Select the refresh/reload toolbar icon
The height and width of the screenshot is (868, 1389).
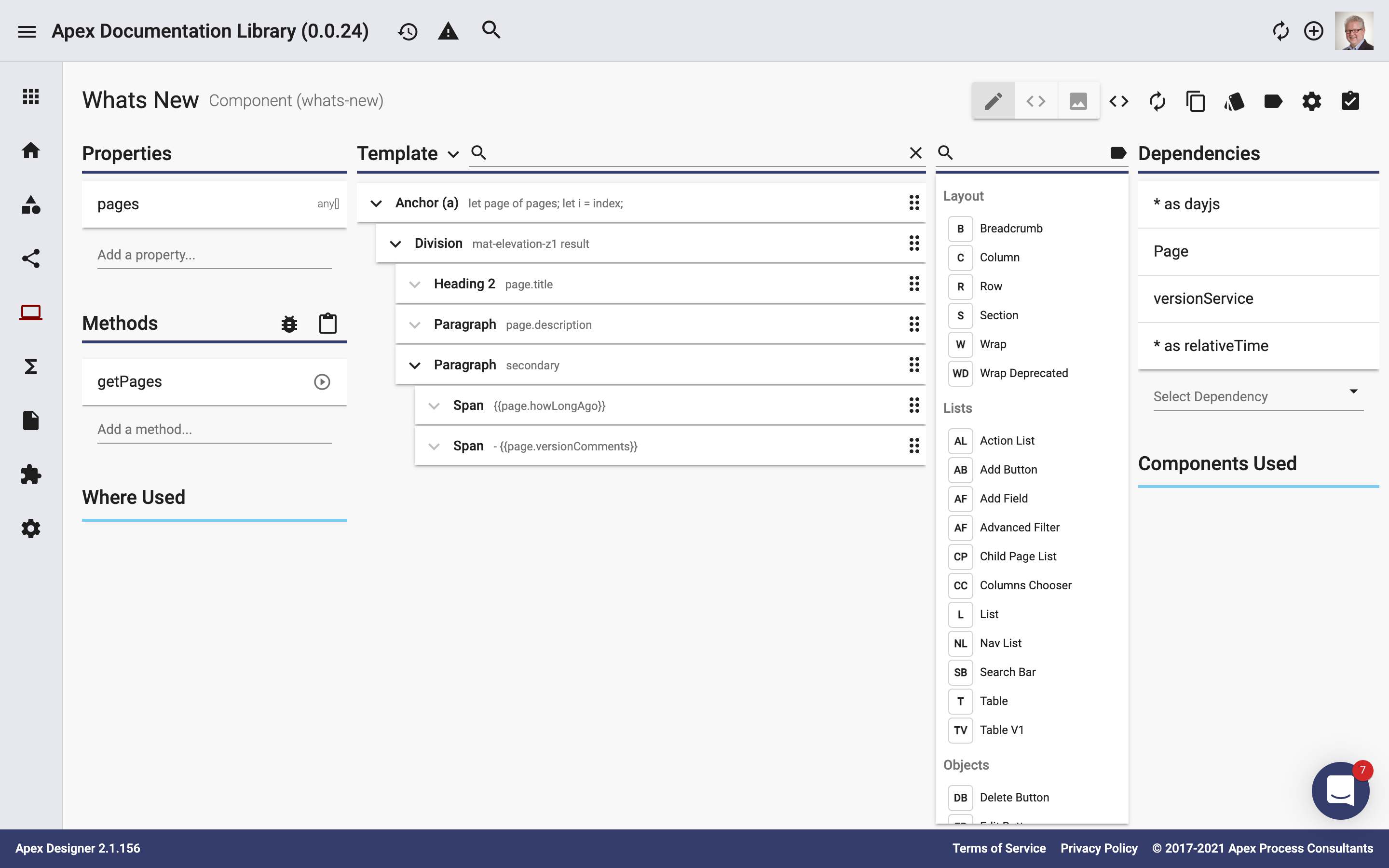tap(1157, 100)
